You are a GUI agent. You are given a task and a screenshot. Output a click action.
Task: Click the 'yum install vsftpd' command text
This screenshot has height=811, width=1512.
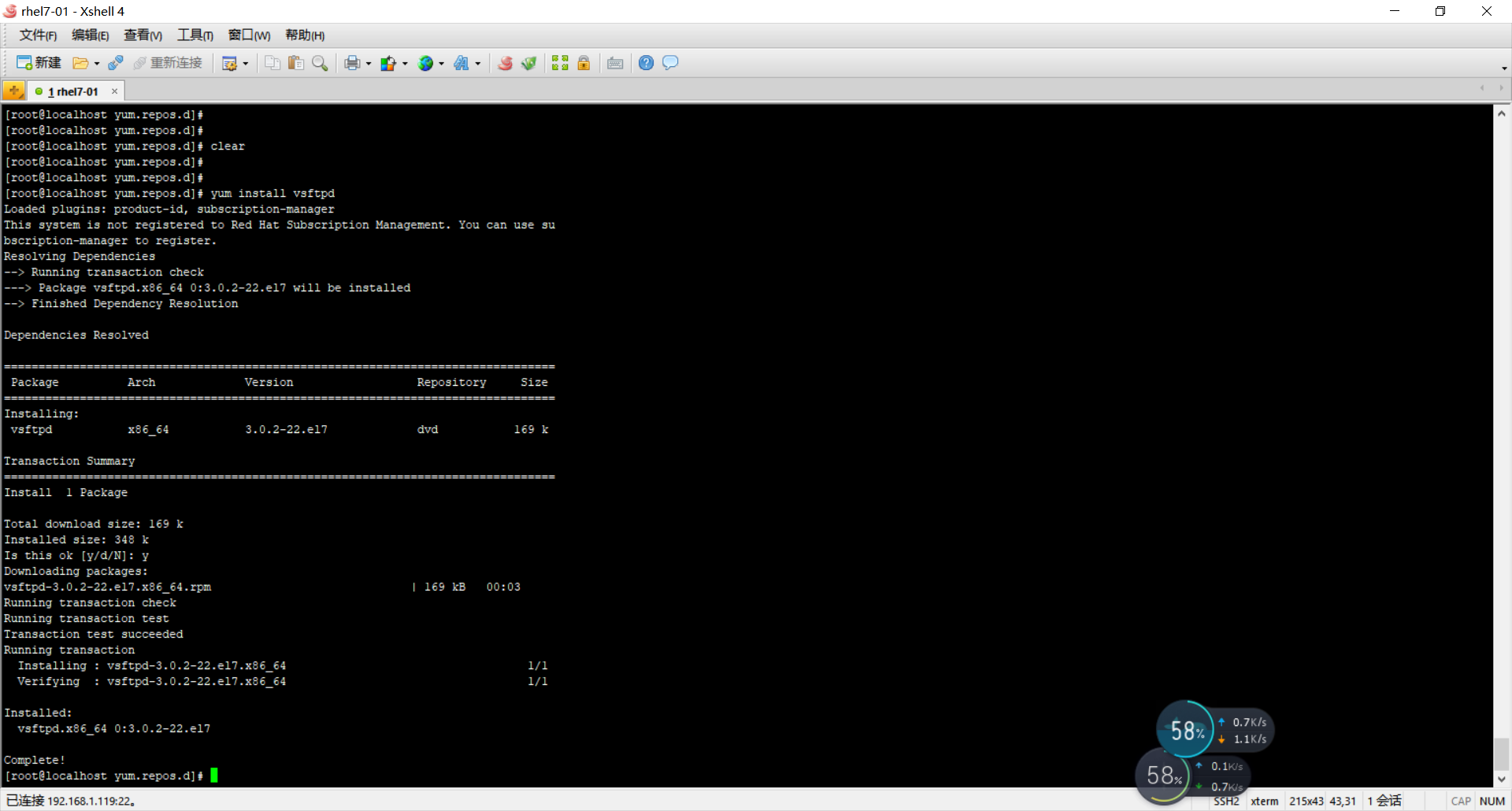coord(272,193)
